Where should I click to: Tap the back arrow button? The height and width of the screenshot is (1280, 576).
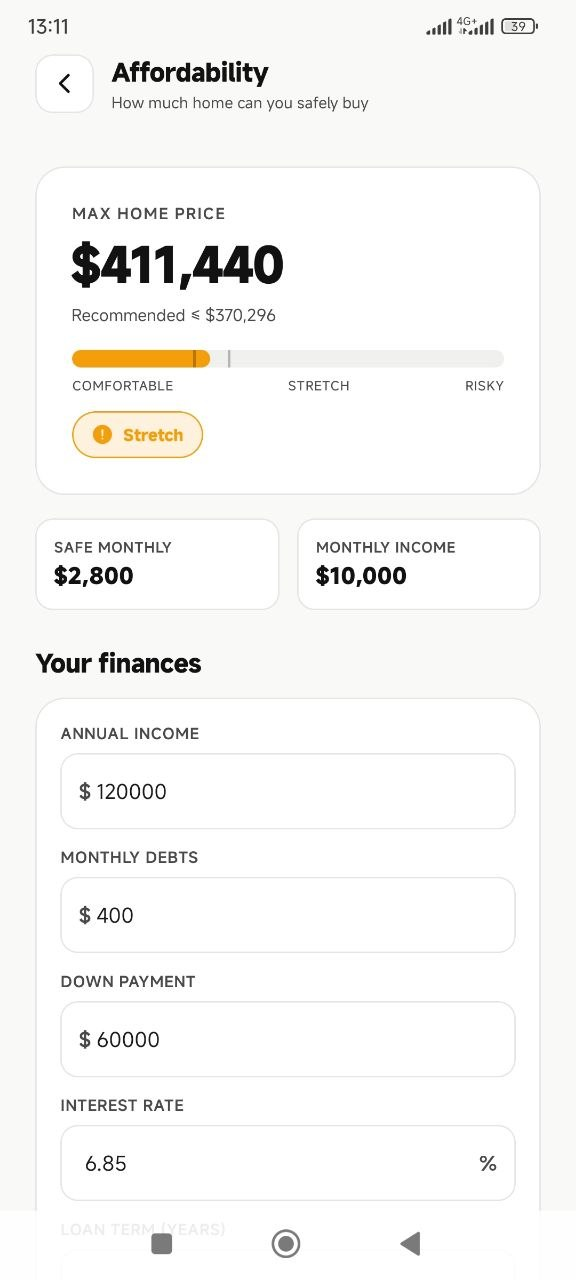65,84
